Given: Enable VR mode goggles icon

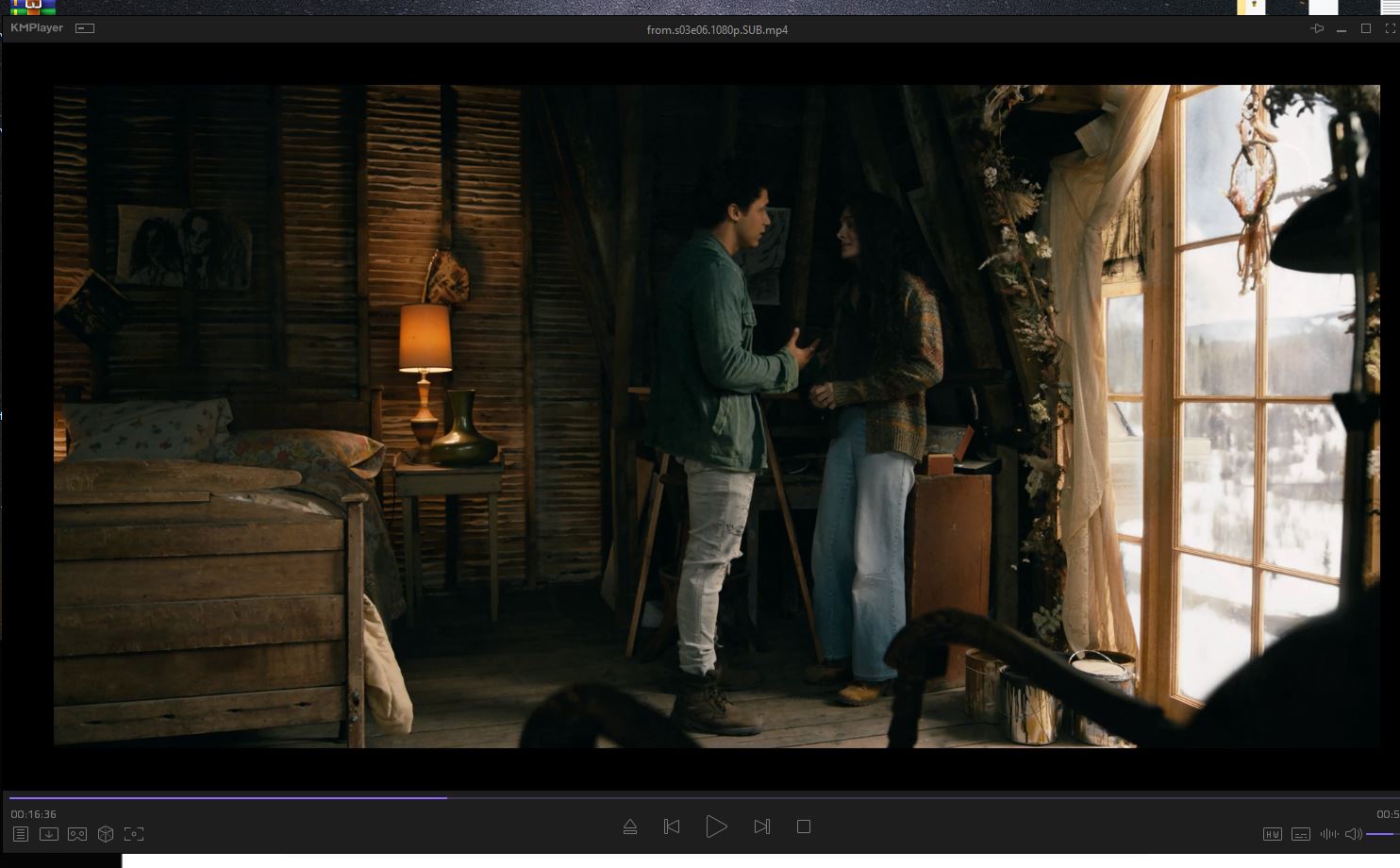Looking at the screenshot, I should click(x=77, y=834).
